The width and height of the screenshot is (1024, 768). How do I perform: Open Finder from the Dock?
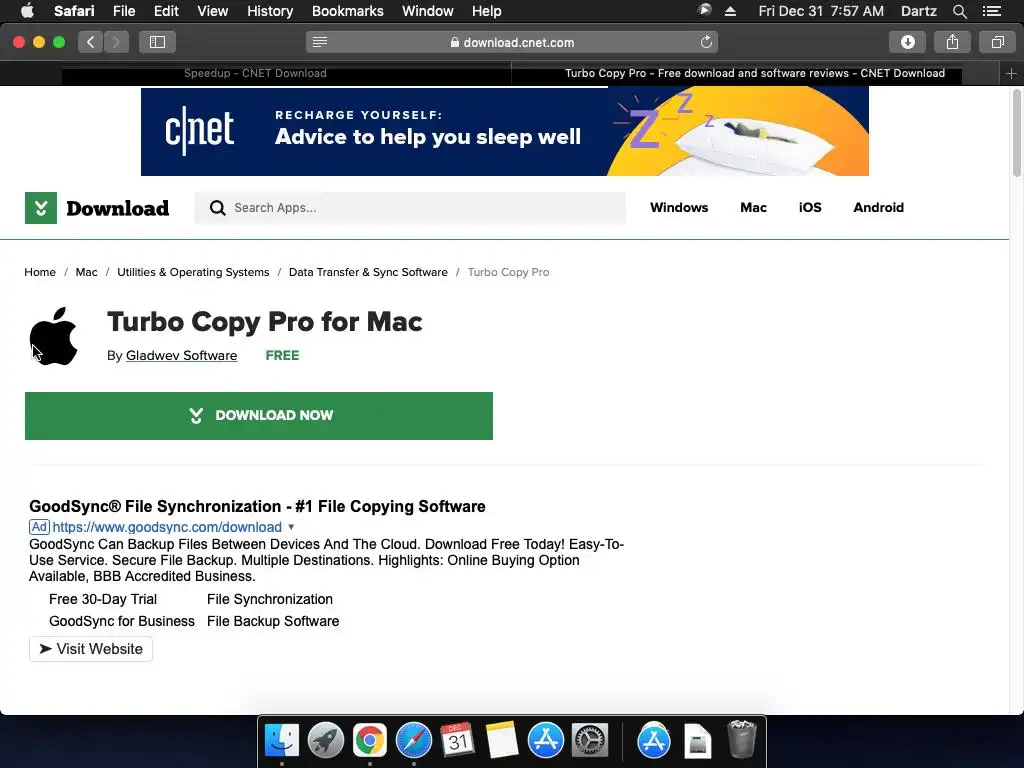point(281,741)
